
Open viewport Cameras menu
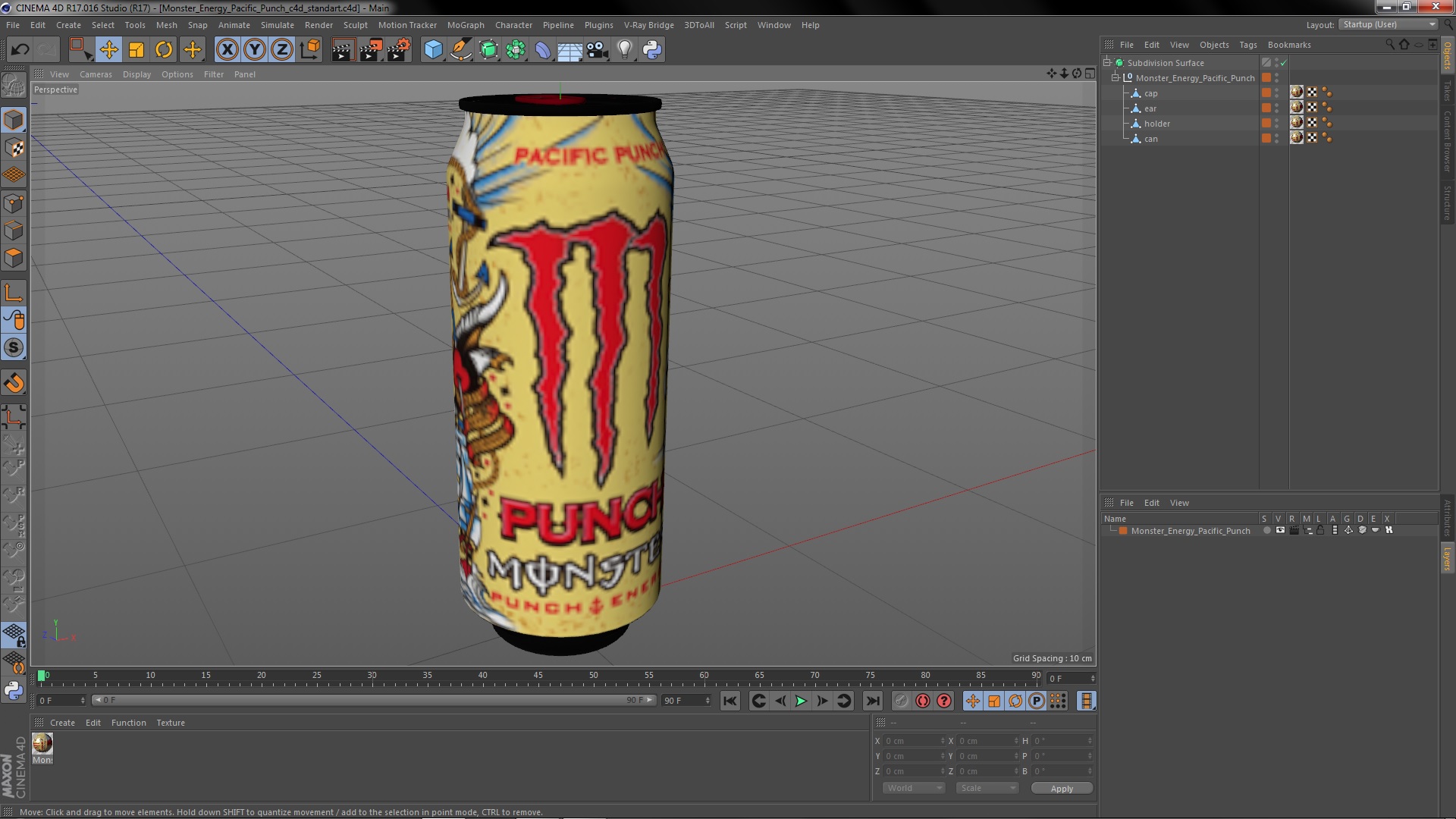[x=96, y=74]
